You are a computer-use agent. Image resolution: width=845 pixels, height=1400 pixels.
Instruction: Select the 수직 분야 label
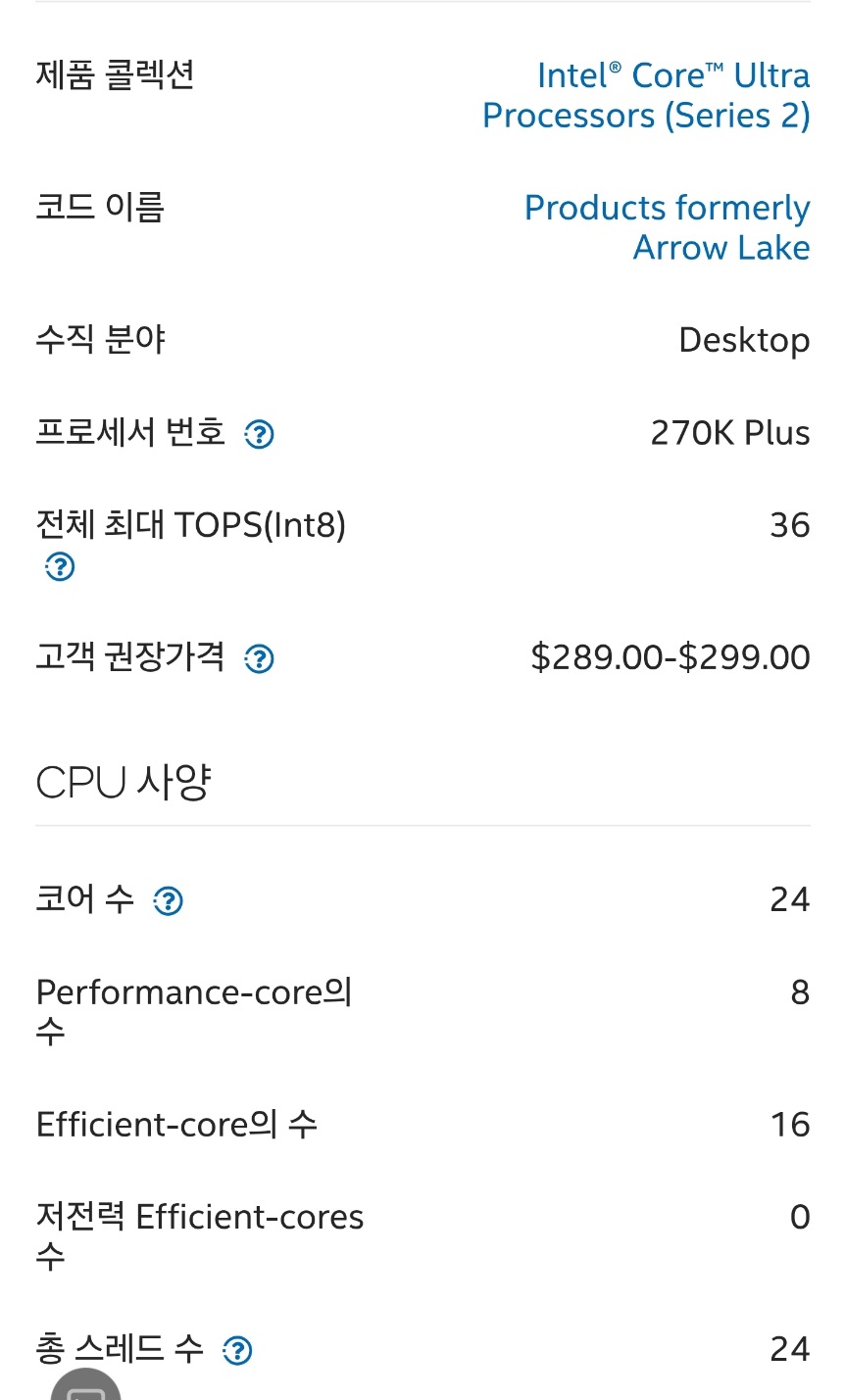click(x=100, y=339)
